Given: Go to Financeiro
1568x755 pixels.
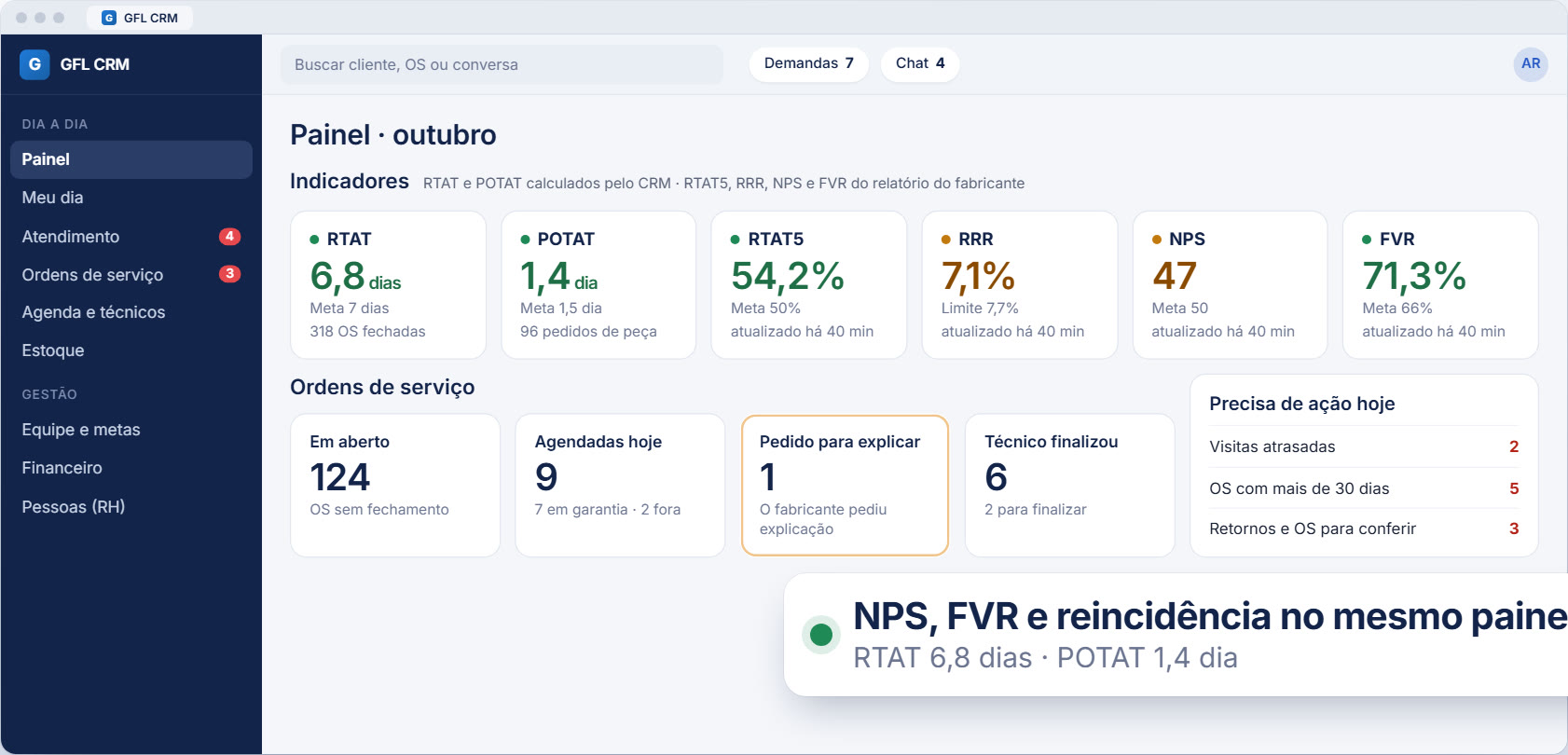Looking at the screenshot, I should click(x=131, y=468).
